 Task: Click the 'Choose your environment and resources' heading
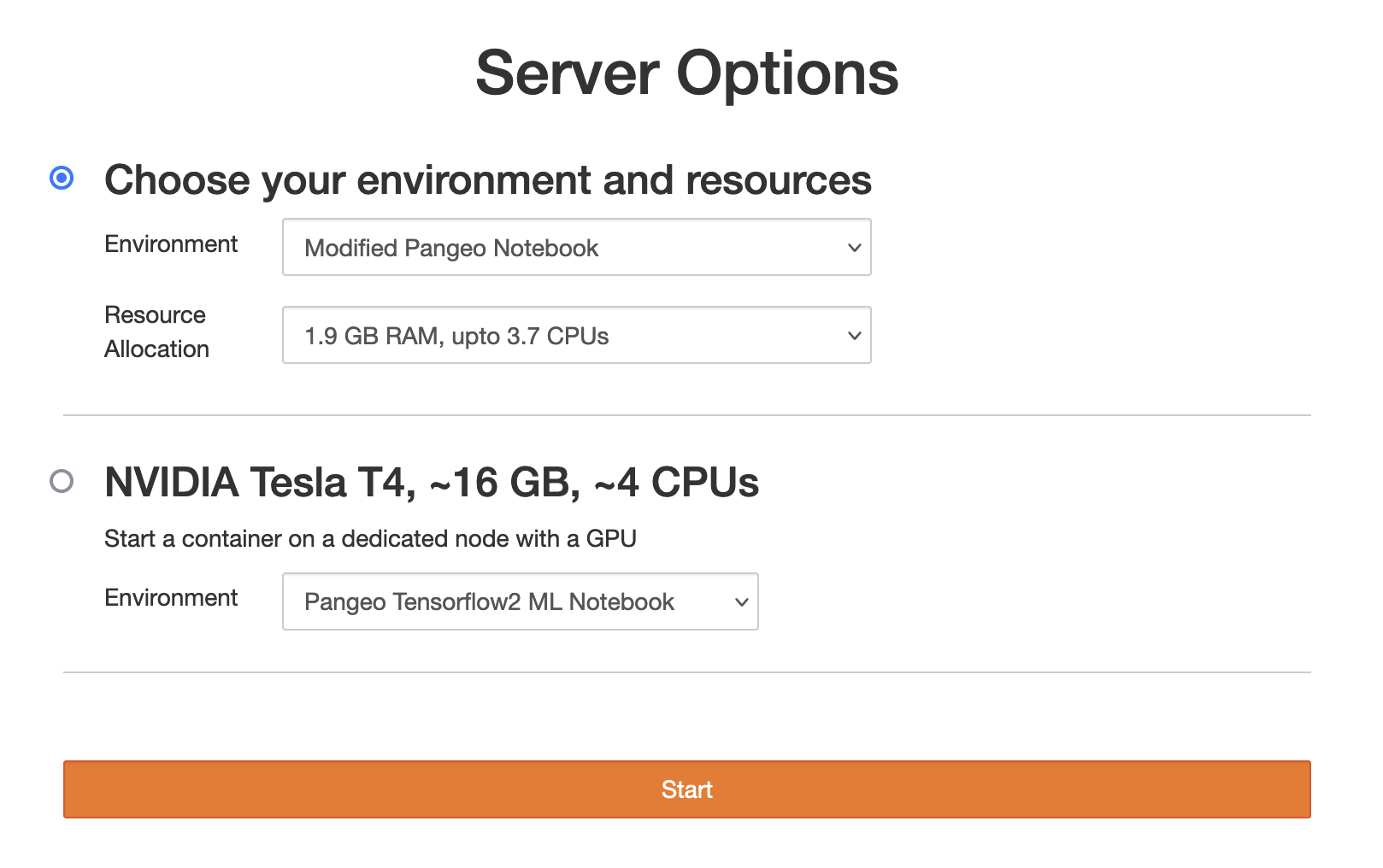(487, 180)
